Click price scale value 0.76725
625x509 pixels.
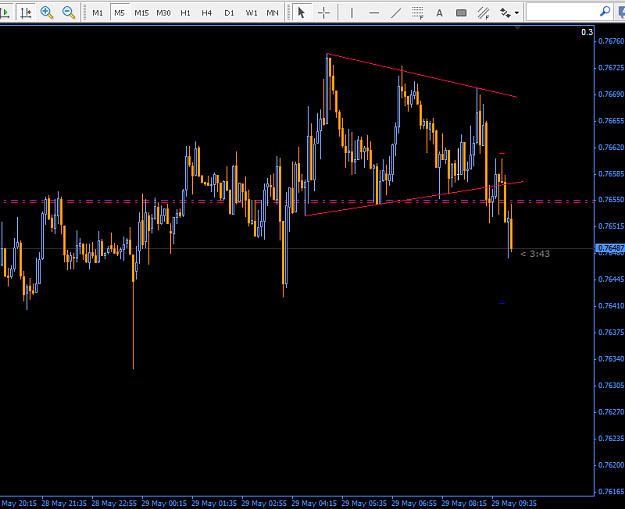(611, 68)
